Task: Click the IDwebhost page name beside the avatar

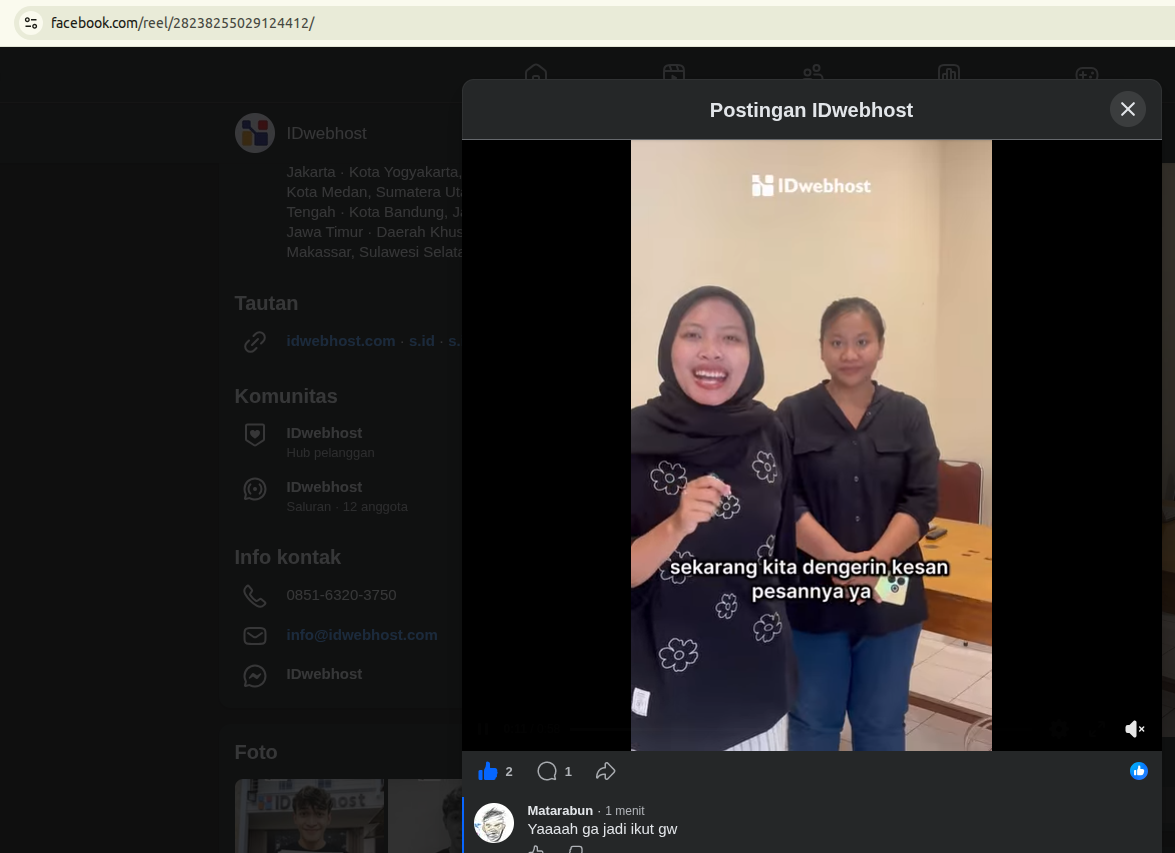Action: click(326, 133)
